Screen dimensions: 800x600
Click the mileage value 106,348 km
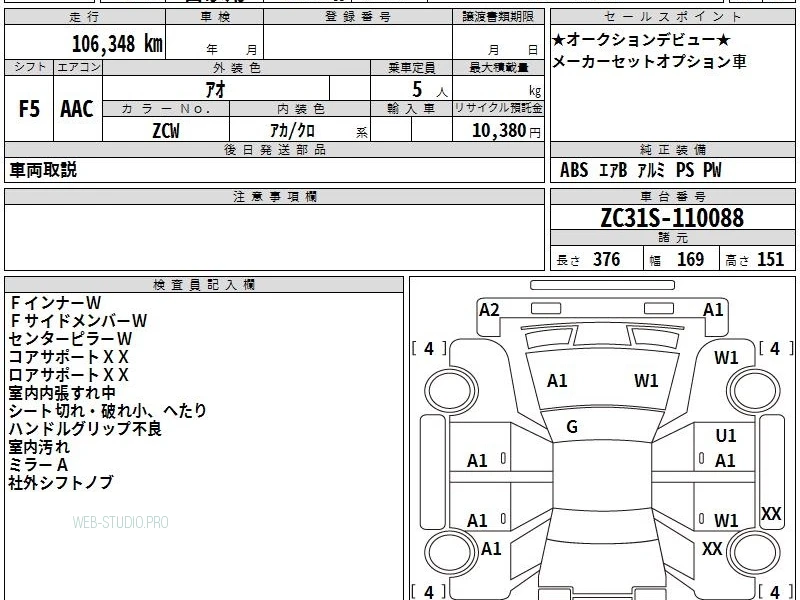click(x=117, y=43)
